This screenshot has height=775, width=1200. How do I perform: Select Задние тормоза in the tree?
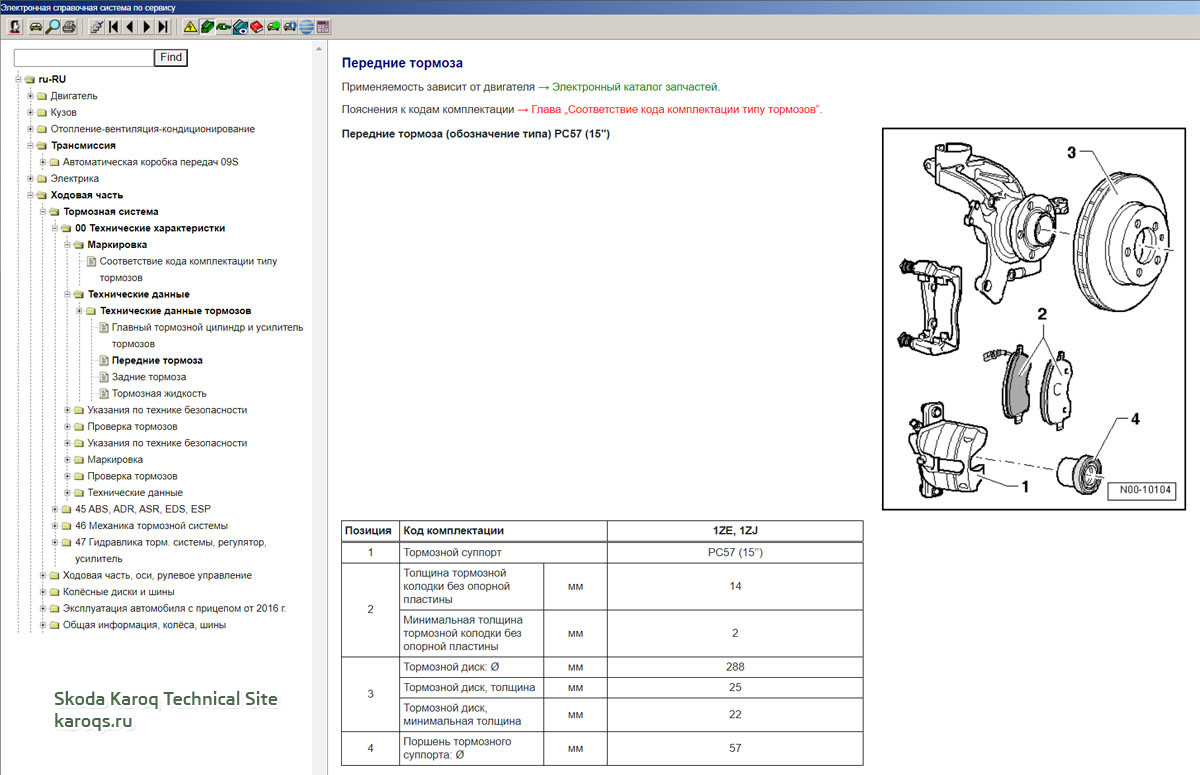point(148,377)
